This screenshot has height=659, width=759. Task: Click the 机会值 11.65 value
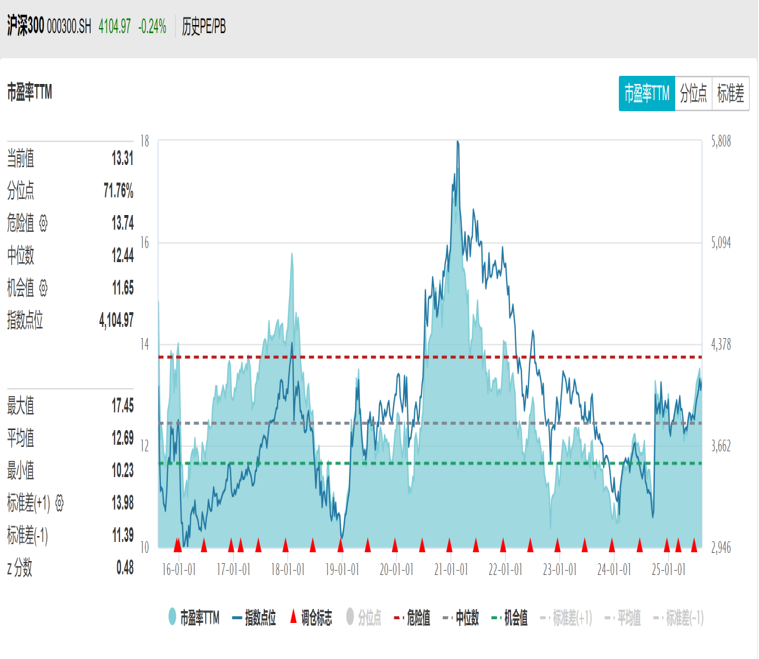tap(122, 288)
